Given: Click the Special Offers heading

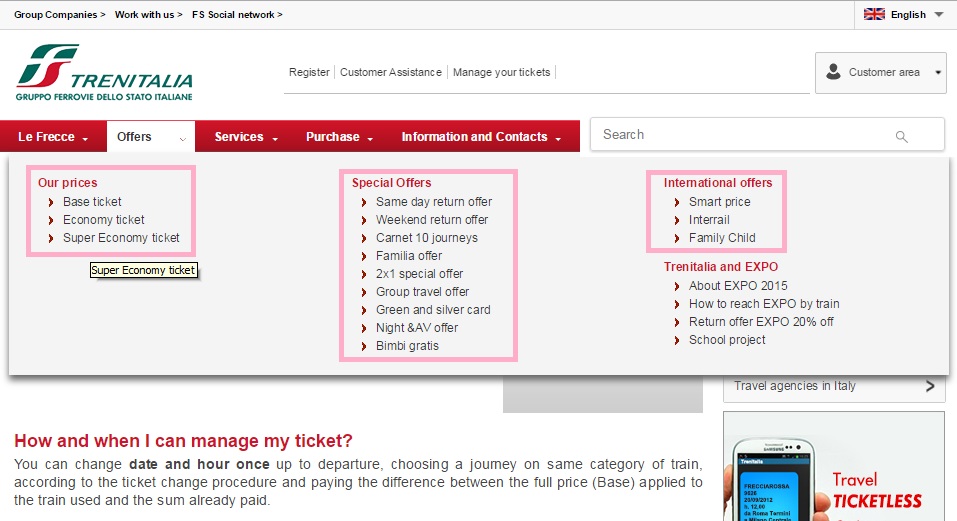Looking at the screenshot, I should [391, 182].
